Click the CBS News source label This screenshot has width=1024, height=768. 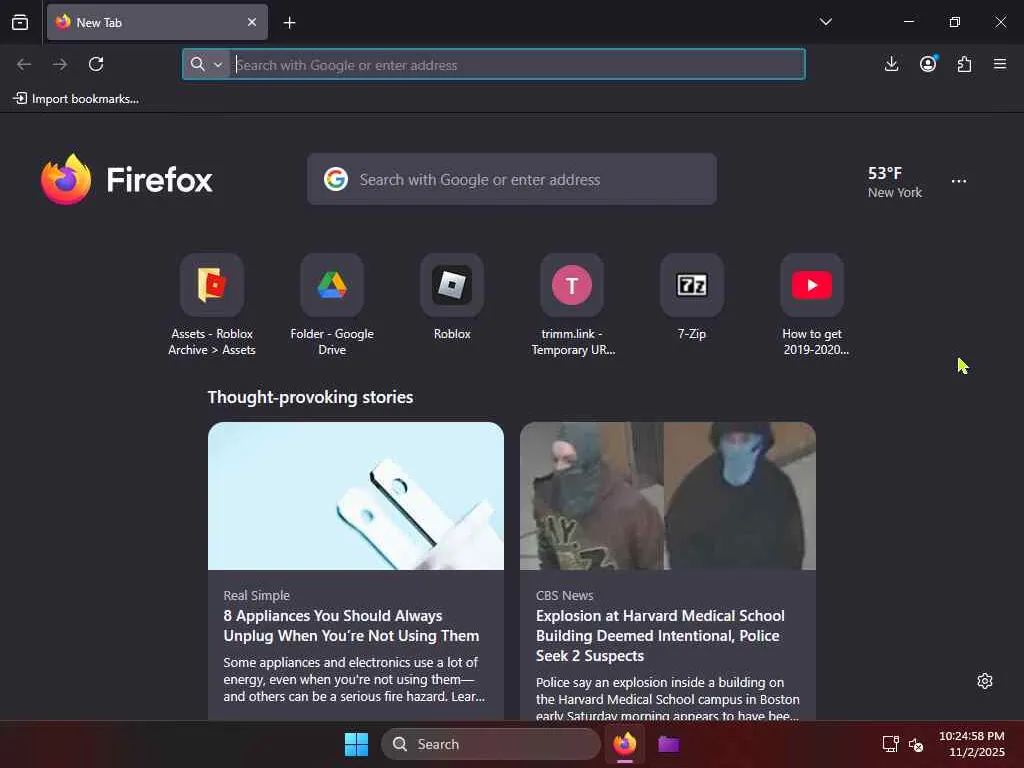[564, 596]
